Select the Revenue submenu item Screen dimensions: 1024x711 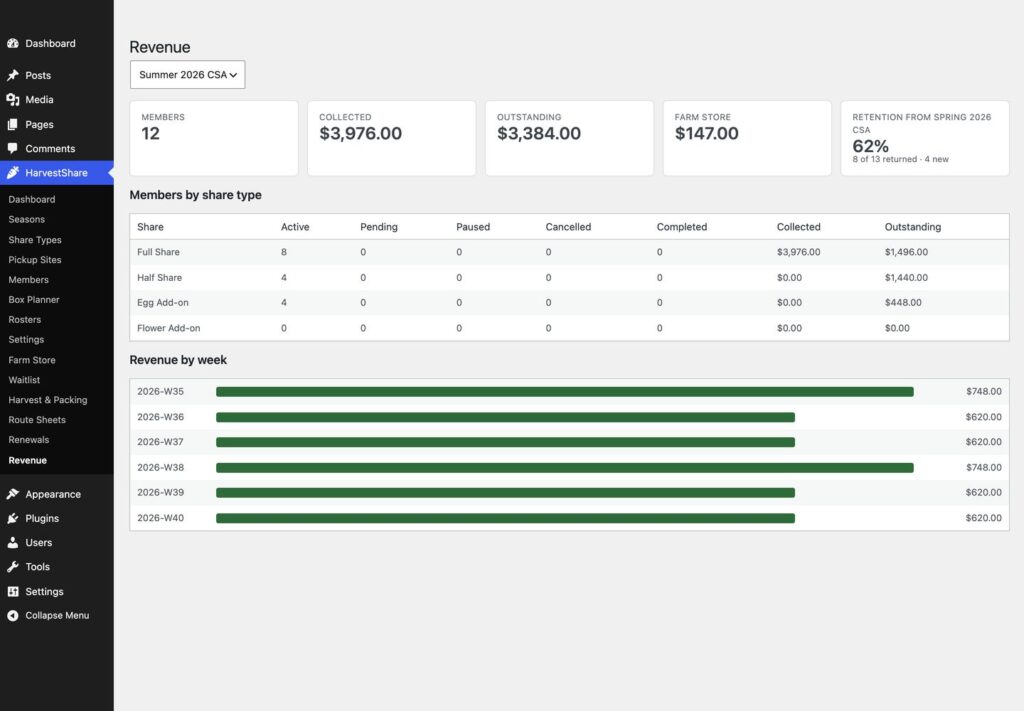click(27, 460)
